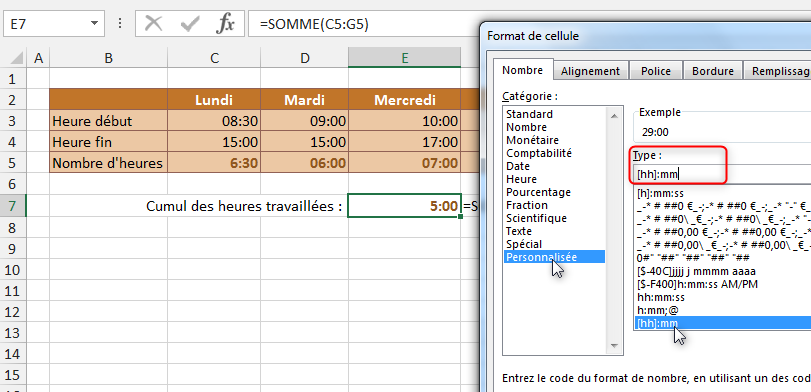Click the Mercredi header cell

pyautogui.click(x=404, y=99)
